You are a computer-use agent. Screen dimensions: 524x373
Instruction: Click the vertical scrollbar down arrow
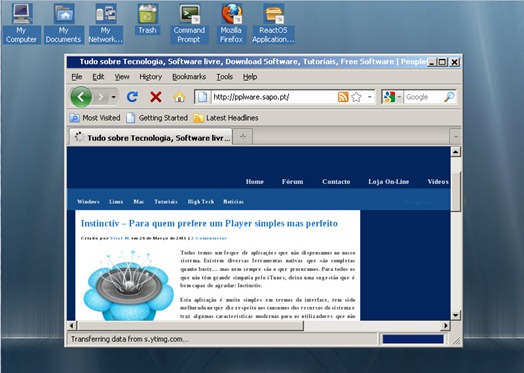tap(456, 315)
